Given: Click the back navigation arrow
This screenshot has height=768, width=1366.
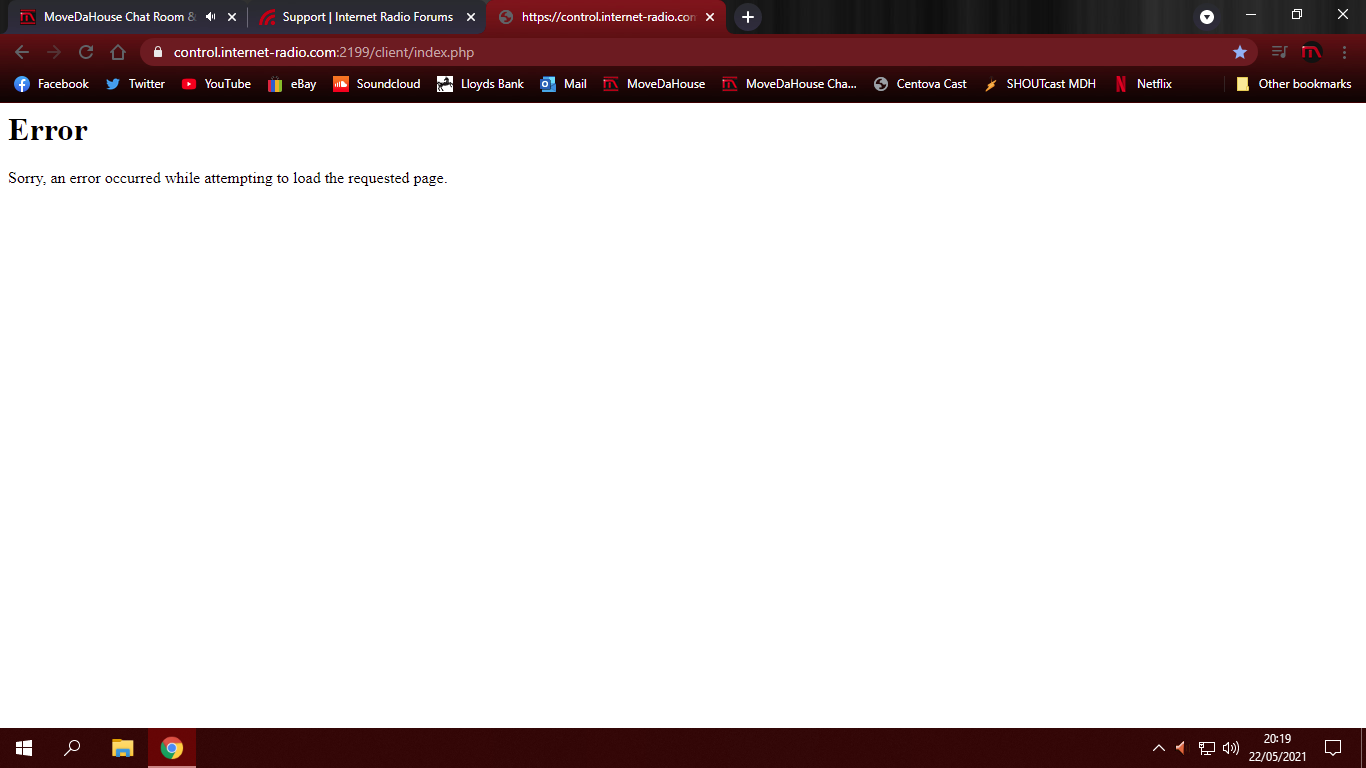Looking at the screenshot, I should click(22, 52).
